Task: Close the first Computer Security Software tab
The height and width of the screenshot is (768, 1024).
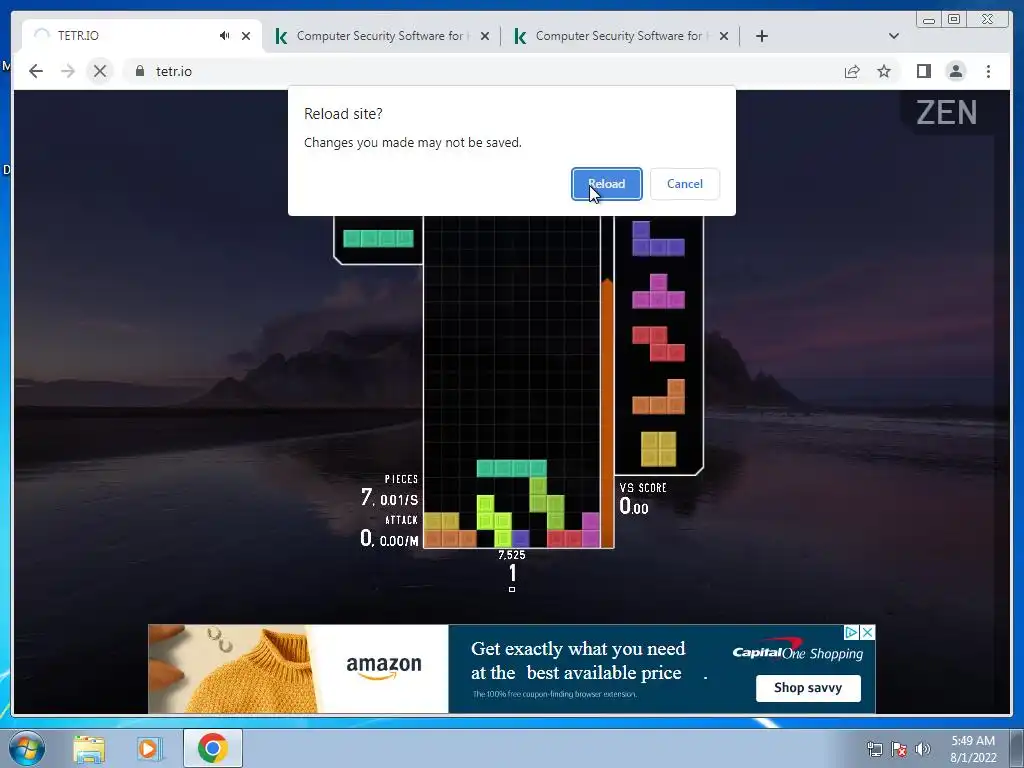Action: 485,36
